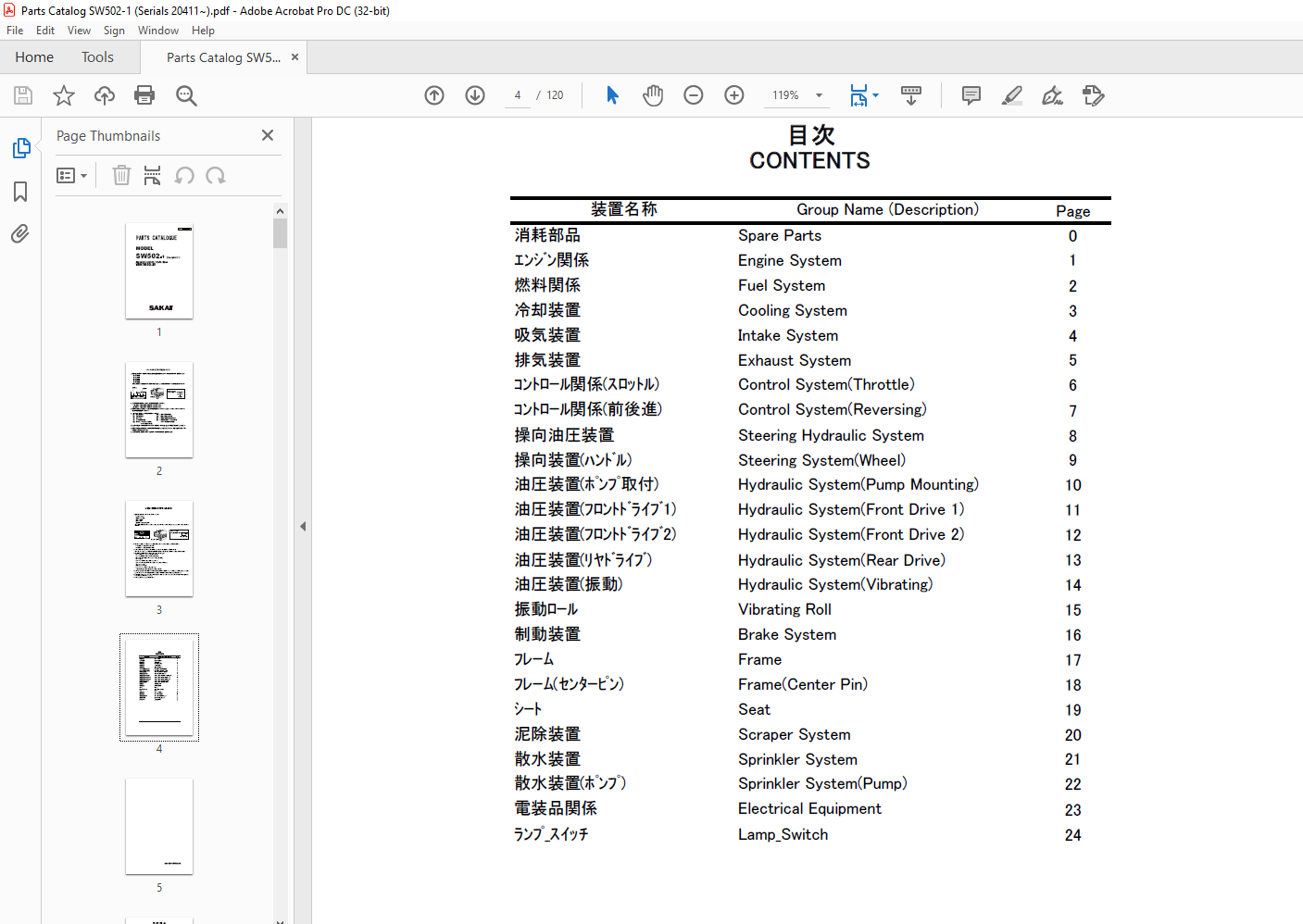The image size is (1303, 924).
Task: Click the insert page break icon
Action: (x=153, y=175)
